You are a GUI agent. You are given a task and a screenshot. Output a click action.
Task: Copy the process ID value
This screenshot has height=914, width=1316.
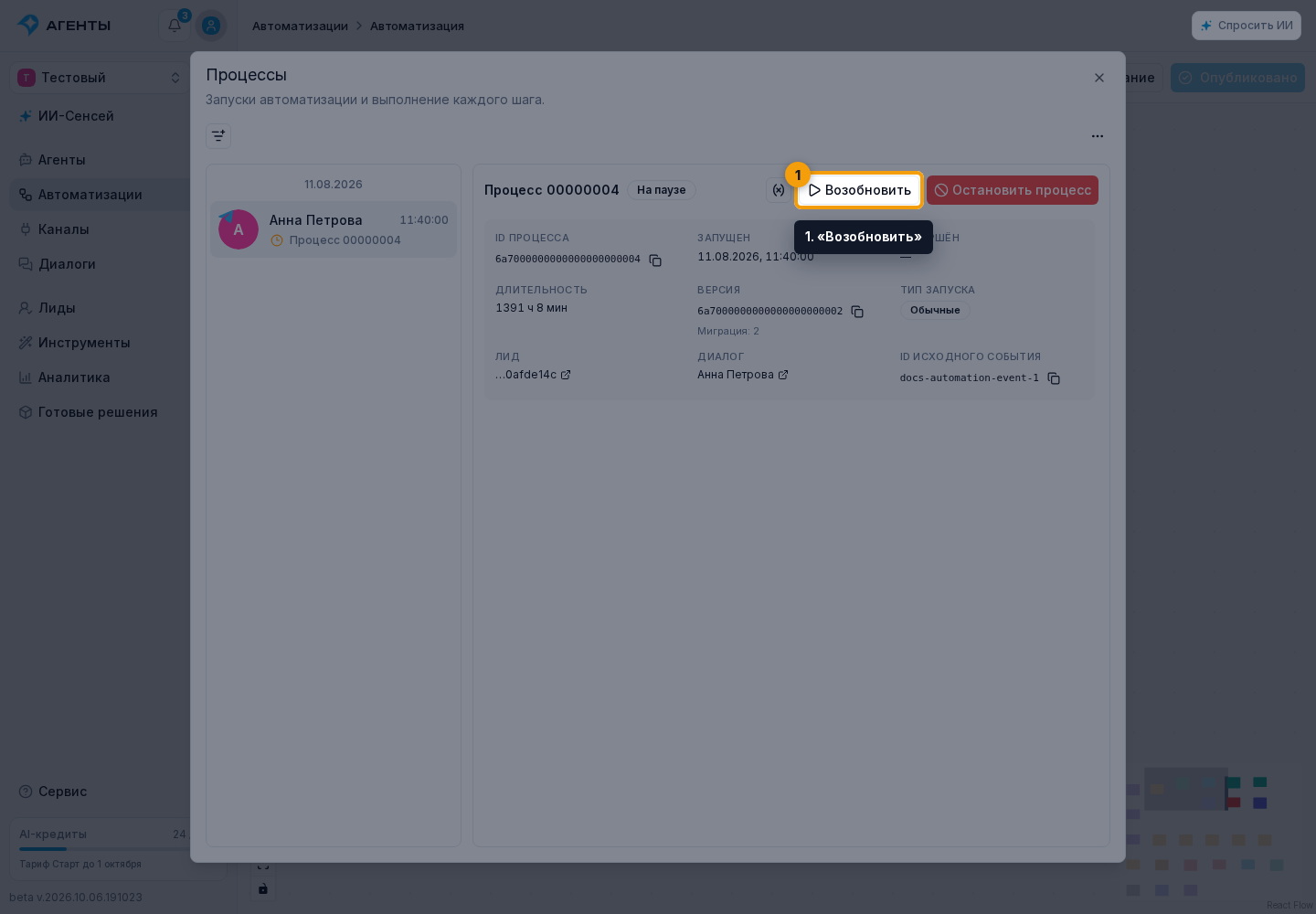tap(655, 260)
